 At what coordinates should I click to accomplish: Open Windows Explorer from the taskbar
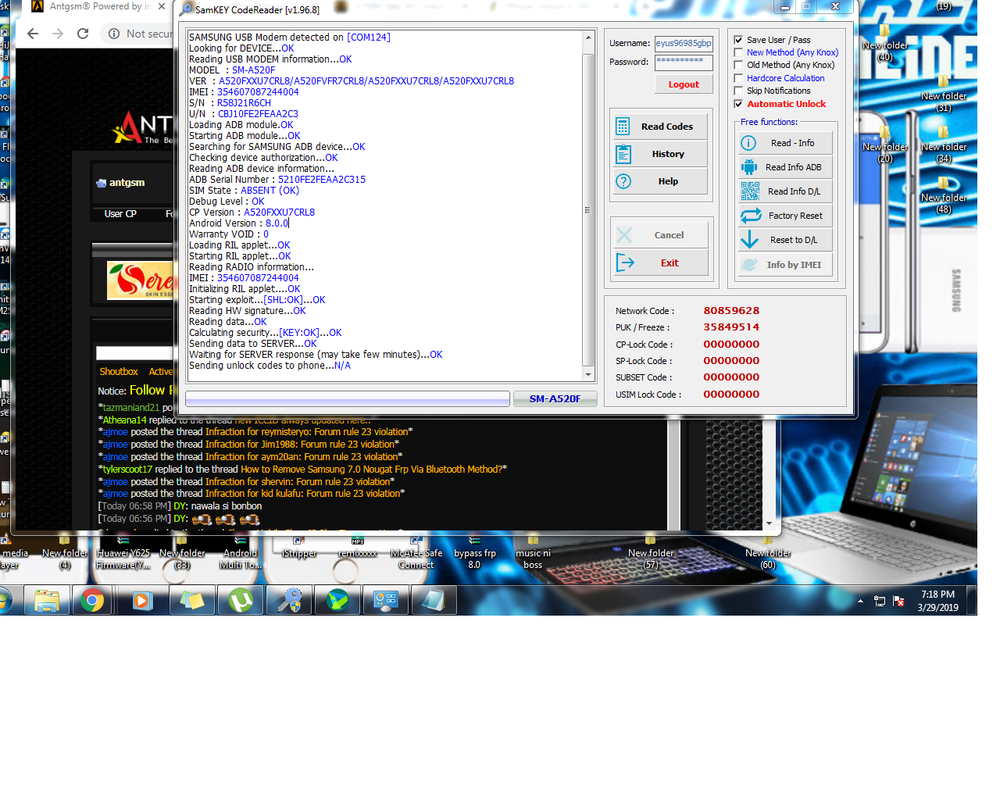(47, 601)
